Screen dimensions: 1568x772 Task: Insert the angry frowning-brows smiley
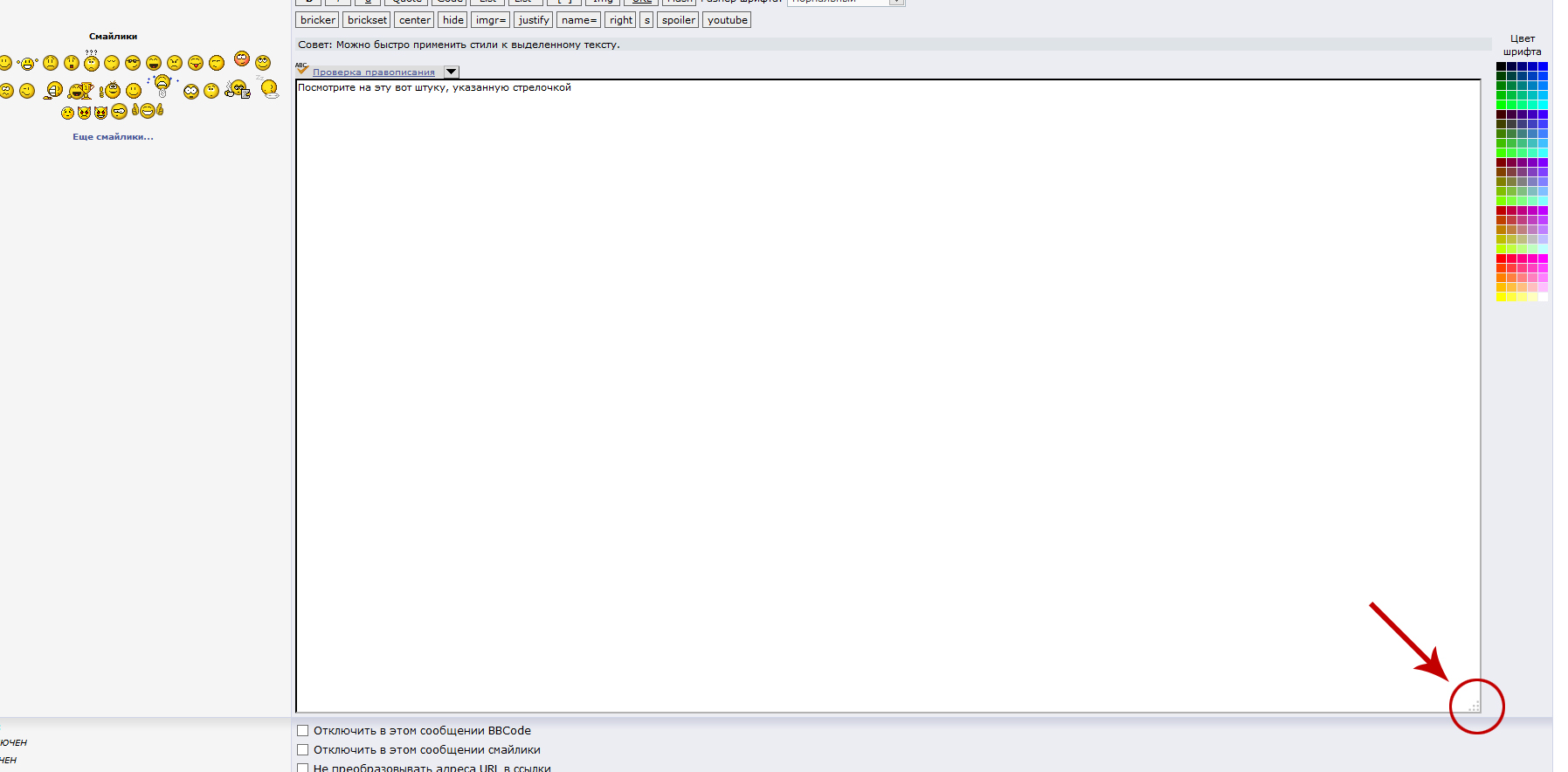click(x=175, y=63)
